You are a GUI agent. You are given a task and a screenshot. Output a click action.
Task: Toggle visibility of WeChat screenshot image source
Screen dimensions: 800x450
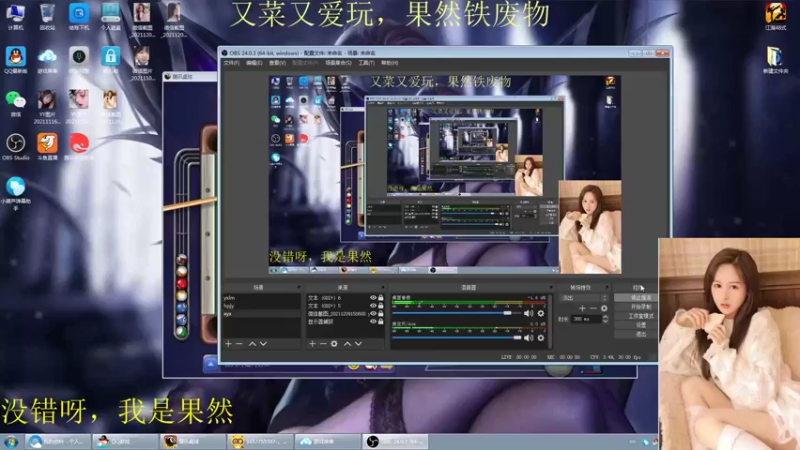[373, 313]
